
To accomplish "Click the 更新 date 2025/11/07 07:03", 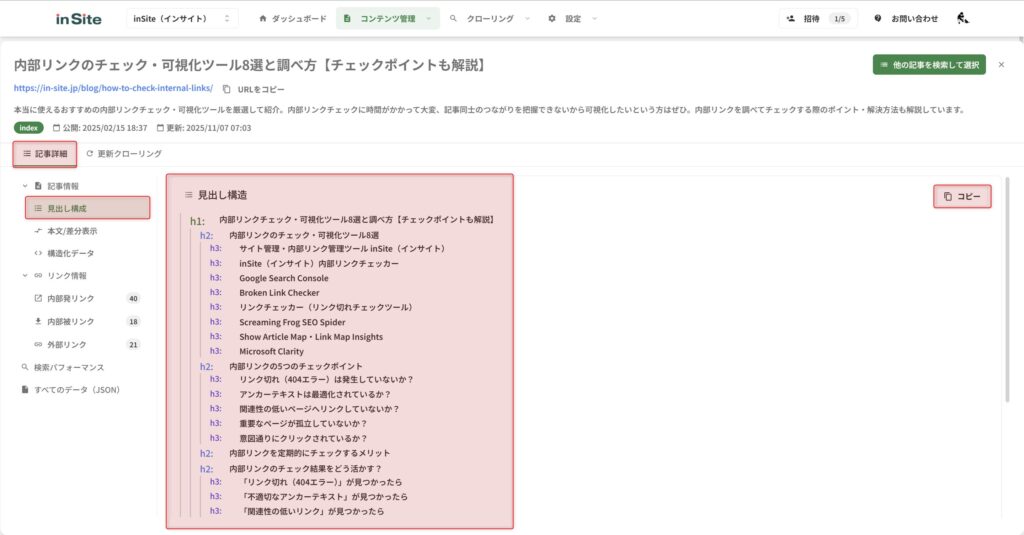I will (204, 128).
